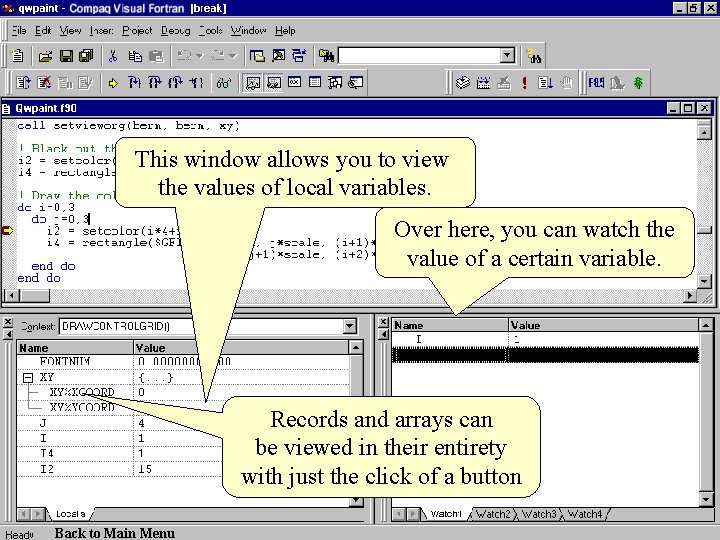Toggle the Registers window button
The height and width of the screenshot is (540, 720).
294,82
